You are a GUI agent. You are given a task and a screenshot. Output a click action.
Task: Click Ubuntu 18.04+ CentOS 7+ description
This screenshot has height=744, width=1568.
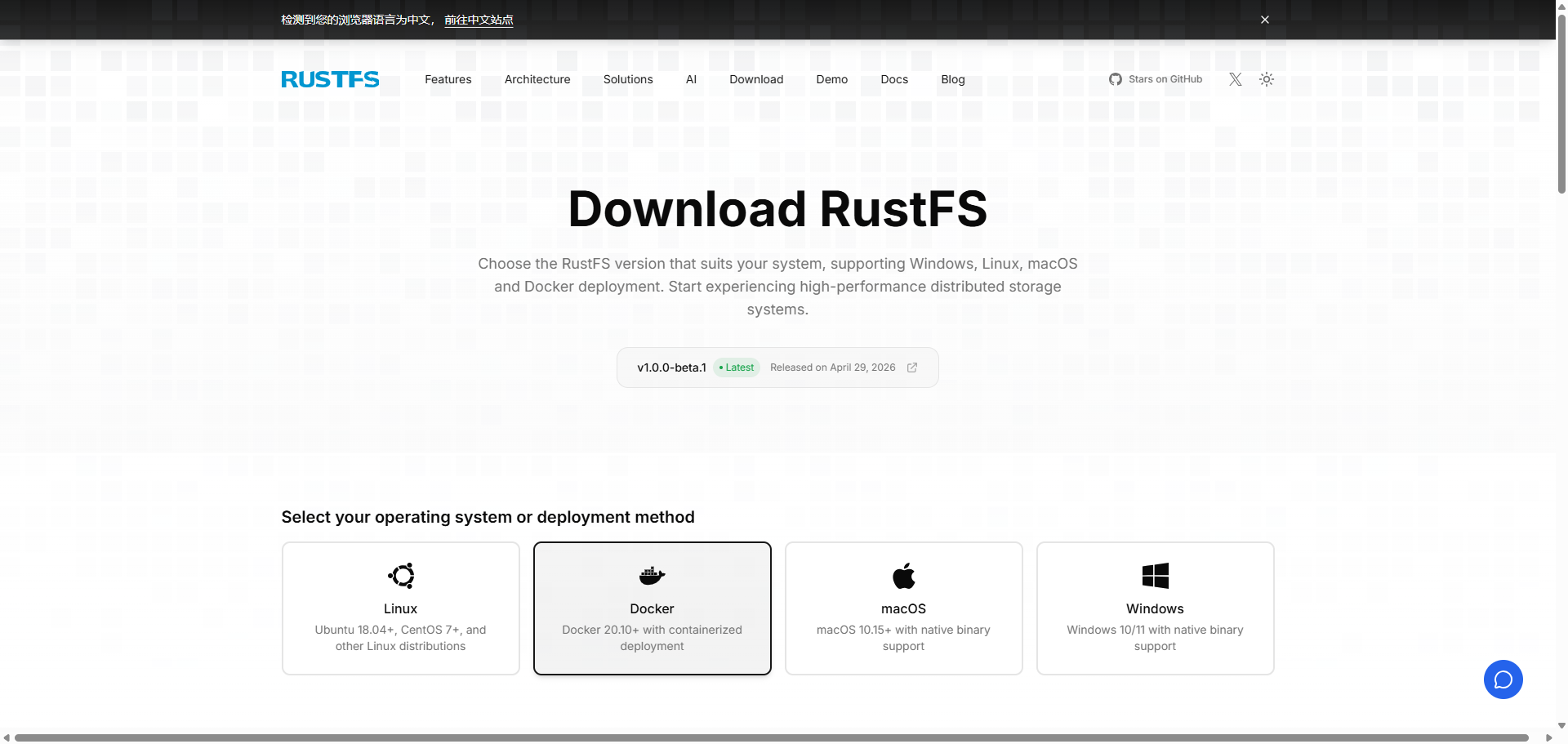[x=401, y=638]
